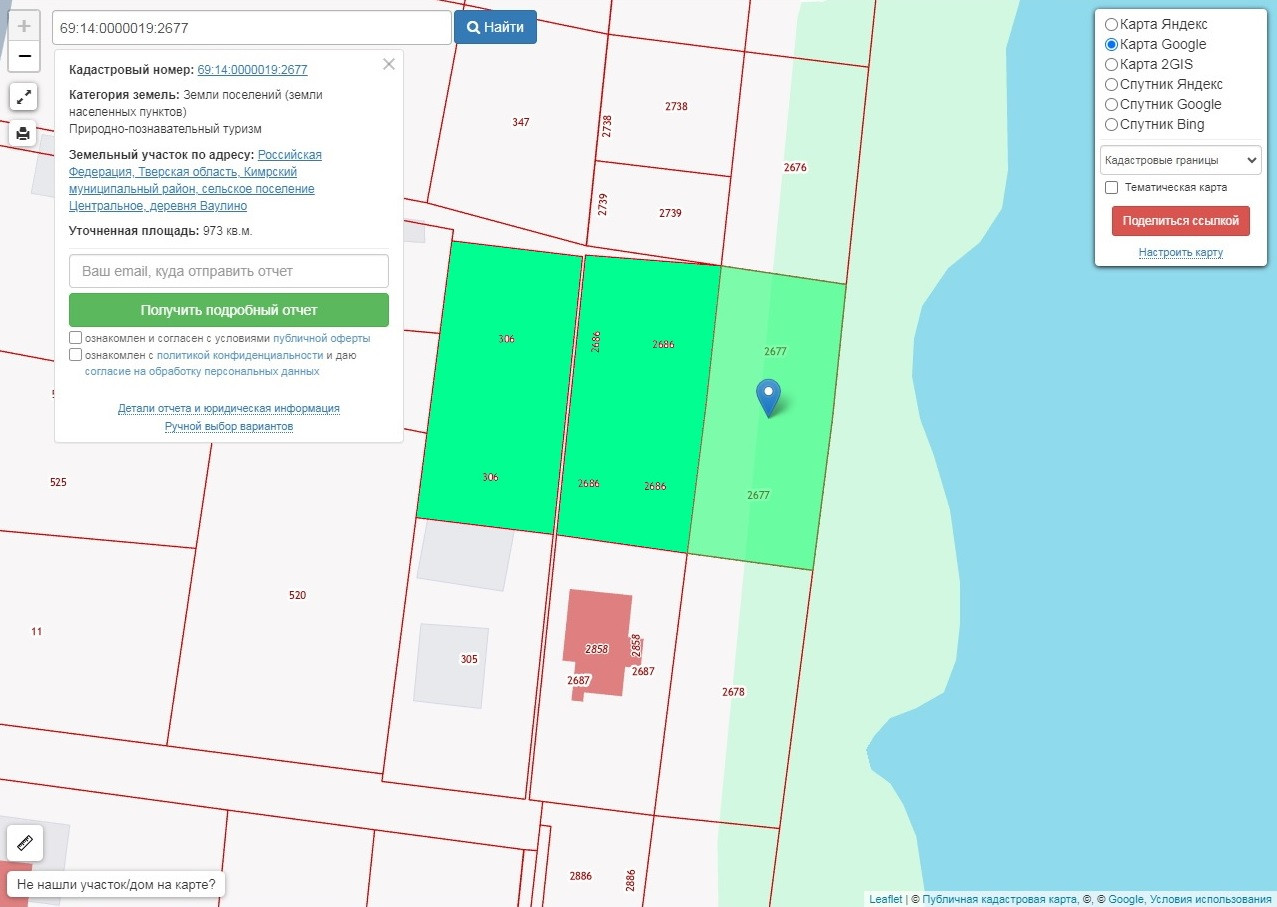Click parcel 2678 on the map
The width and height of the screenshot is (1277, 907).
(x=733, y=692)
